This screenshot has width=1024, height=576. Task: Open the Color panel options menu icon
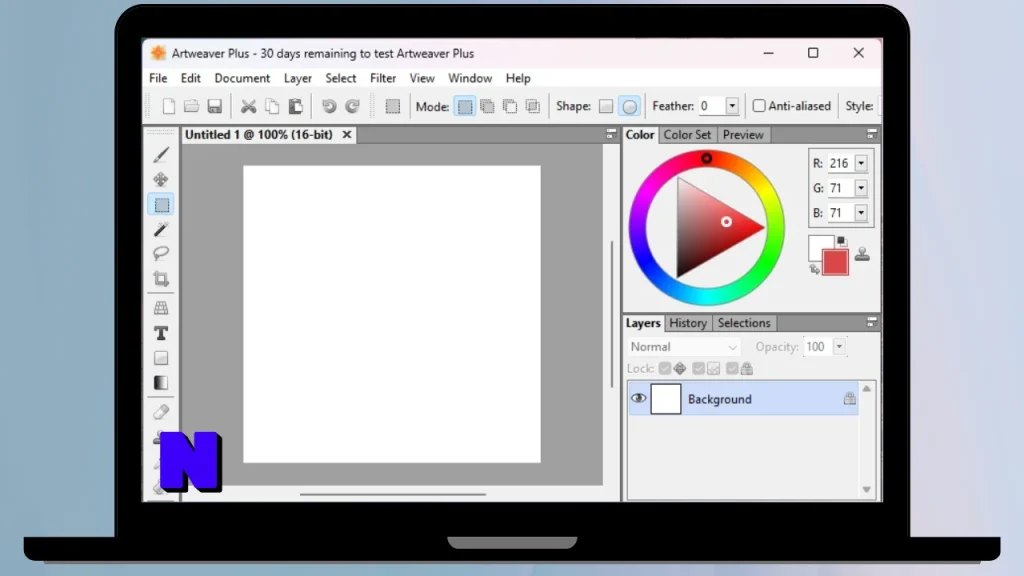pyautogui.click(x=871, y=134)
